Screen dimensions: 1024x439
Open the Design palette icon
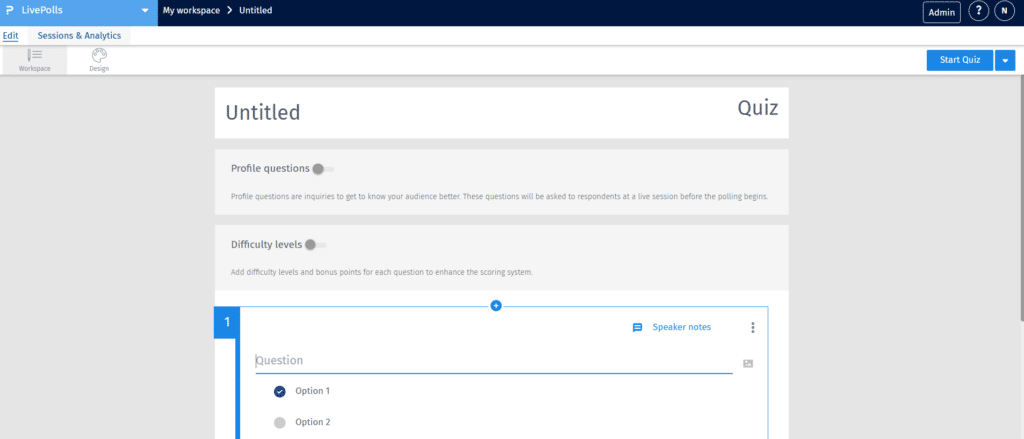pos(99,55)
